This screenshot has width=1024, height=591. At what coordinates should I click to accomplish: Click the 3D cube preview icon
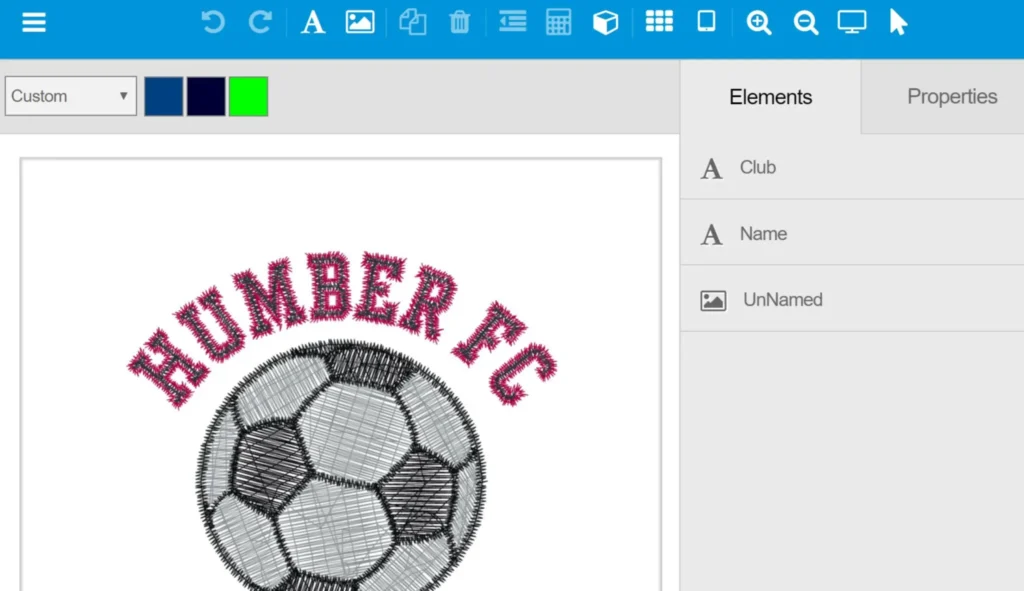605,22
